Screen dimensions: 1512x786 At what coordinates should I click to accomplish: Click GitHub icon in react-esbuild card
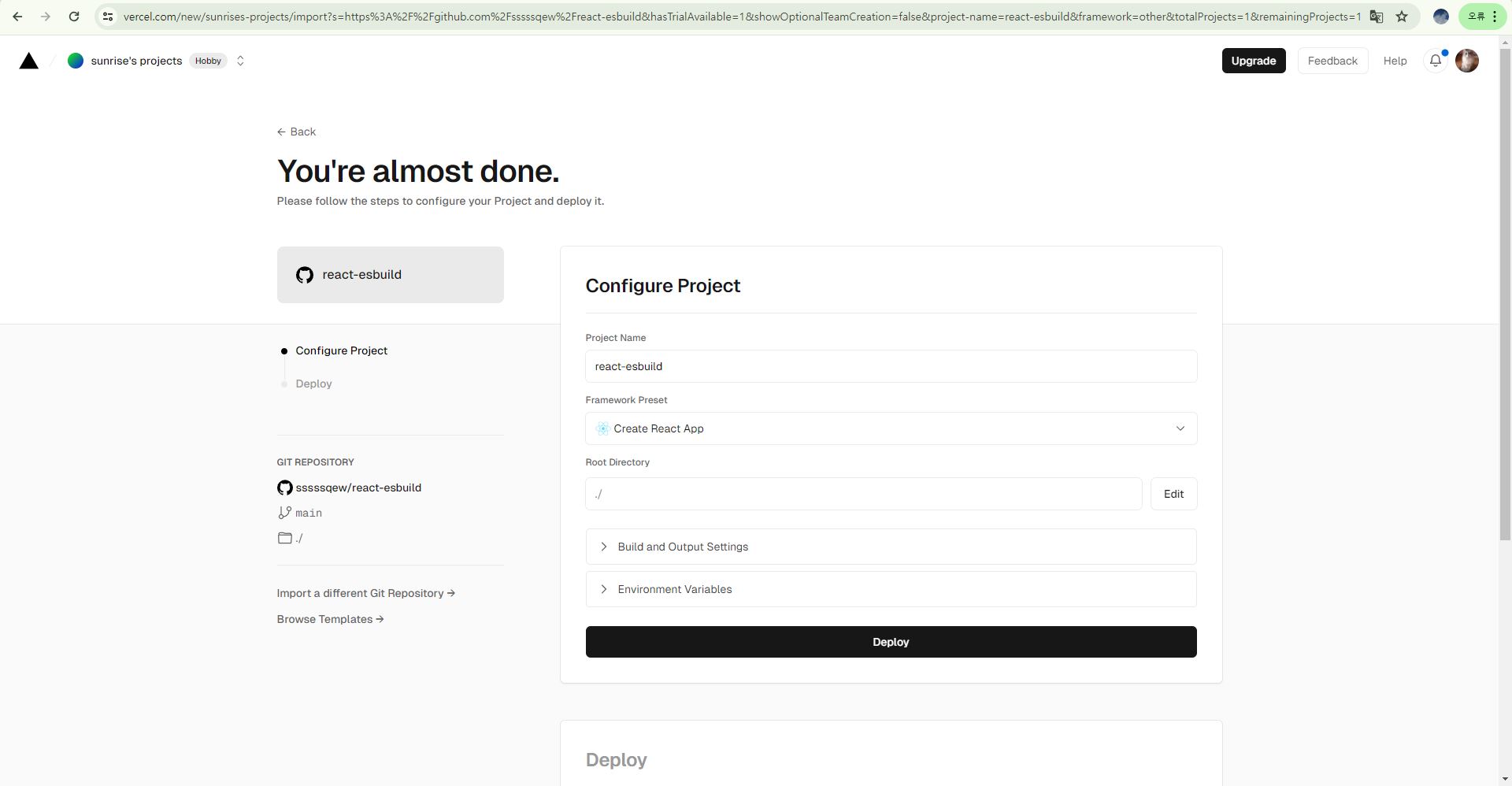(x=305, y=275)
